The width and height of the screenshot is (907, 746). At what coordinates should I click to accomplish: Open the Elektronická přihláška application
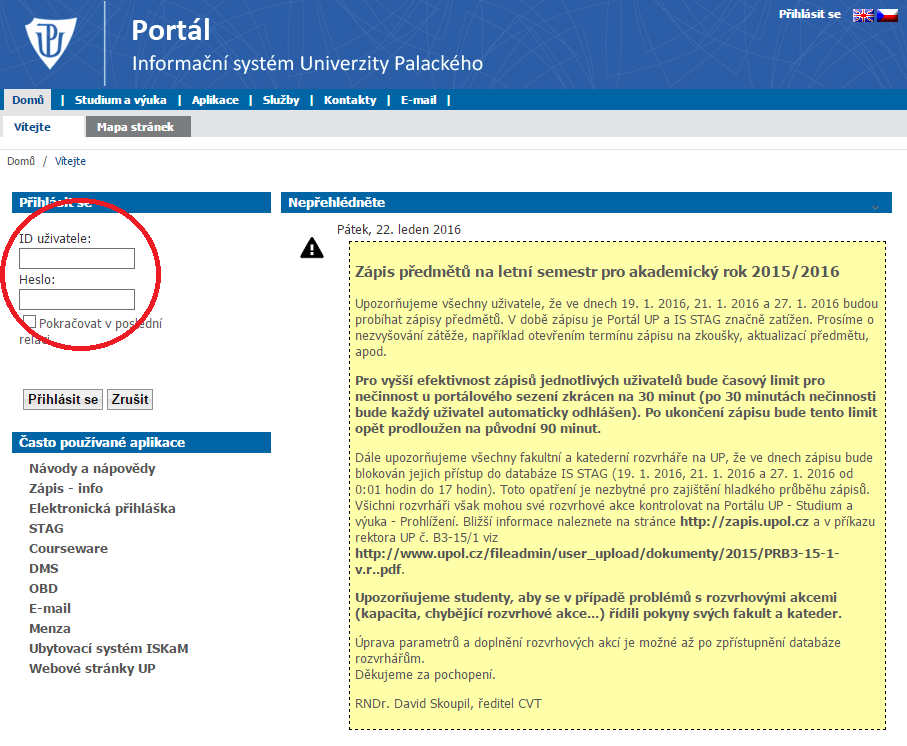[x=102, y=508]
